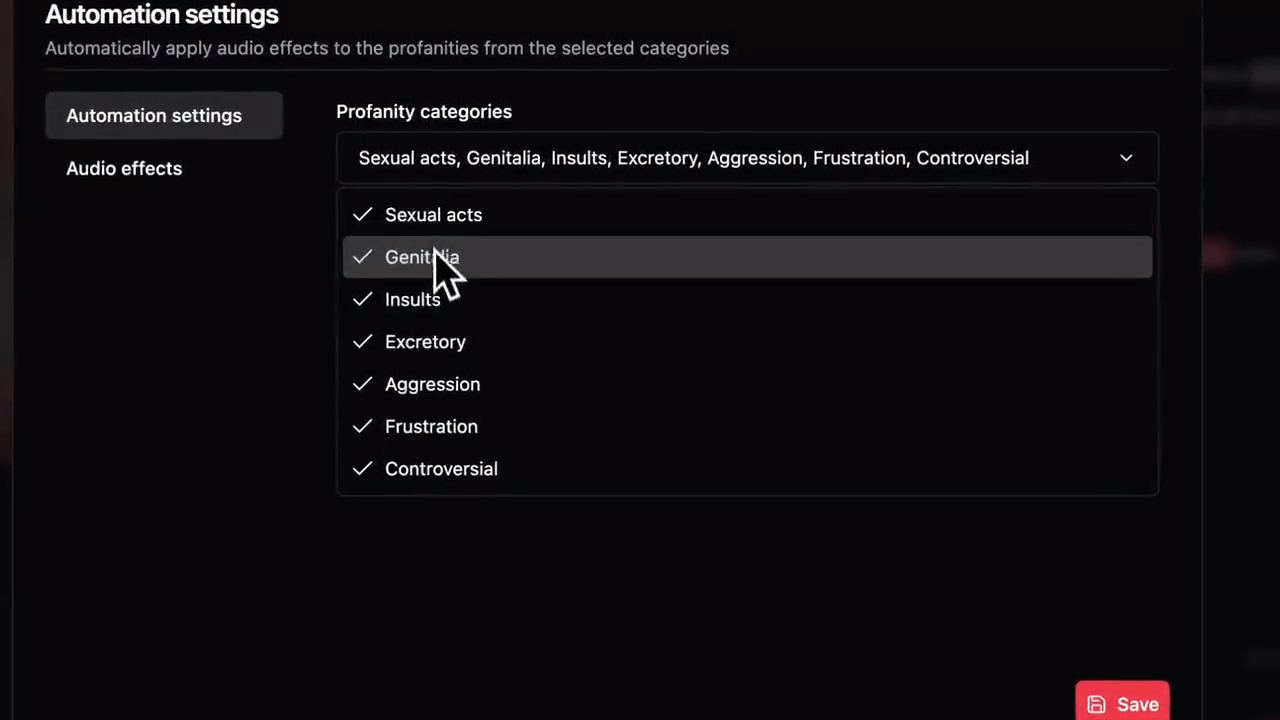Open the Audio effects tab
This screenshot has width=1280, height=720.
pyautogui.click(x=124, y=168)
